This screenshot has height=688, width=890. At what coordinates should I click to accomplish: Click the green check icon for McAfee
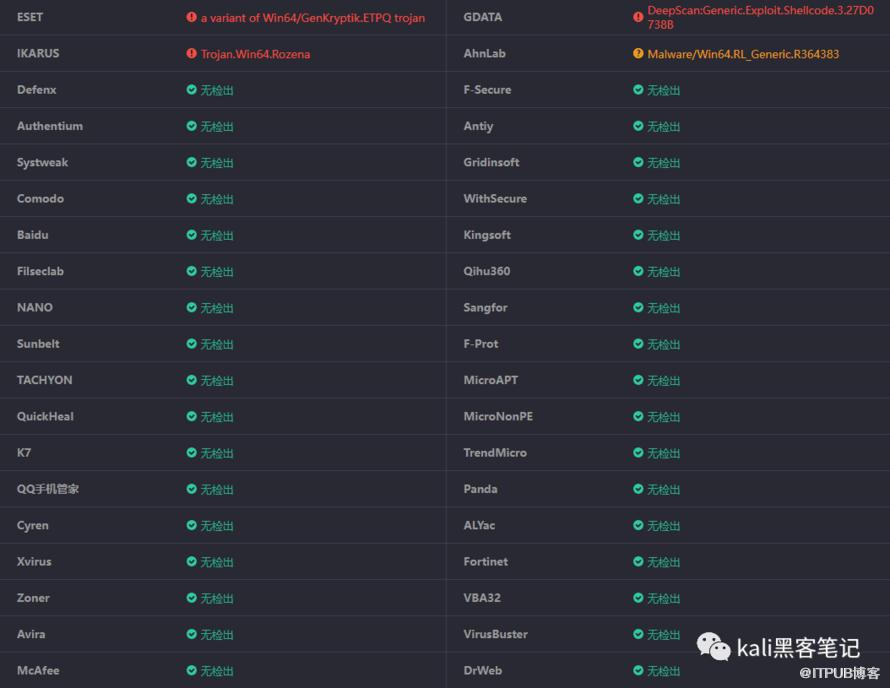(191, 670)
